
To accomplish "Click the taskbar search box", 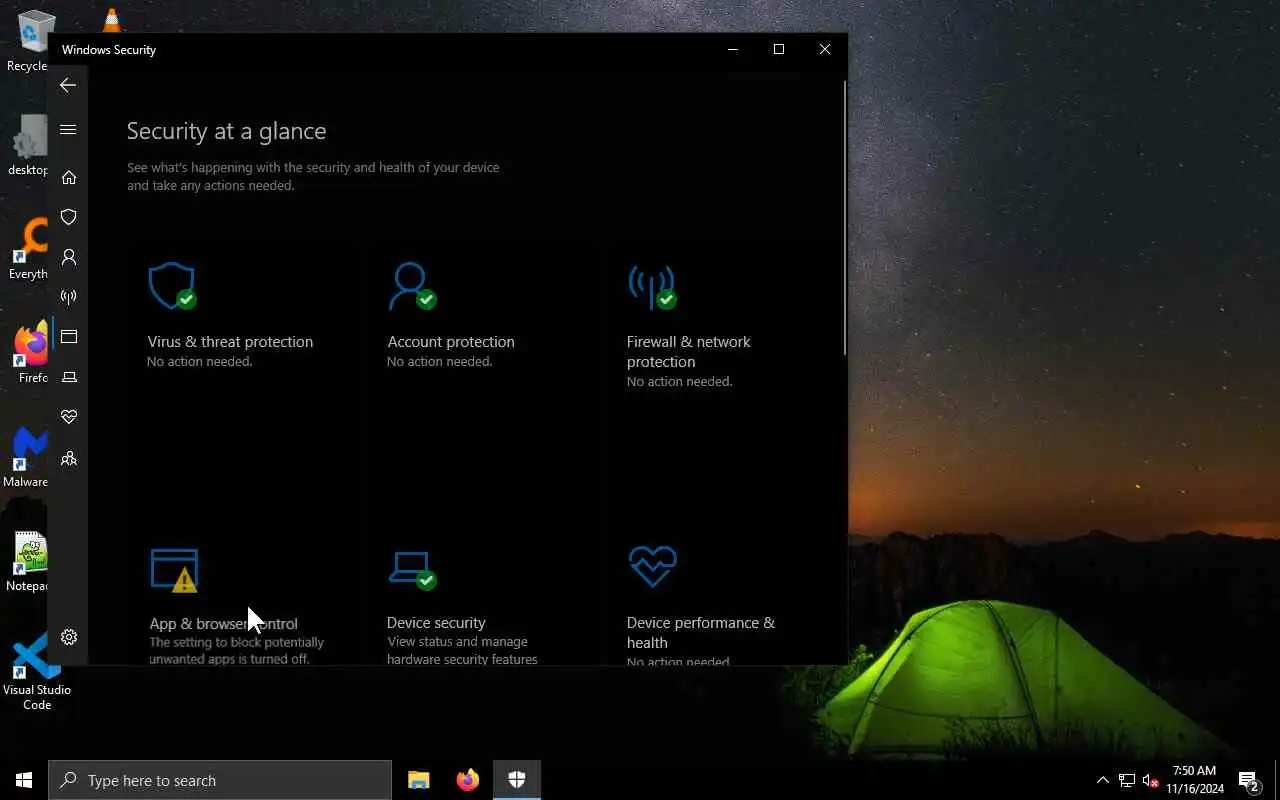I will (x=220, y=780).
